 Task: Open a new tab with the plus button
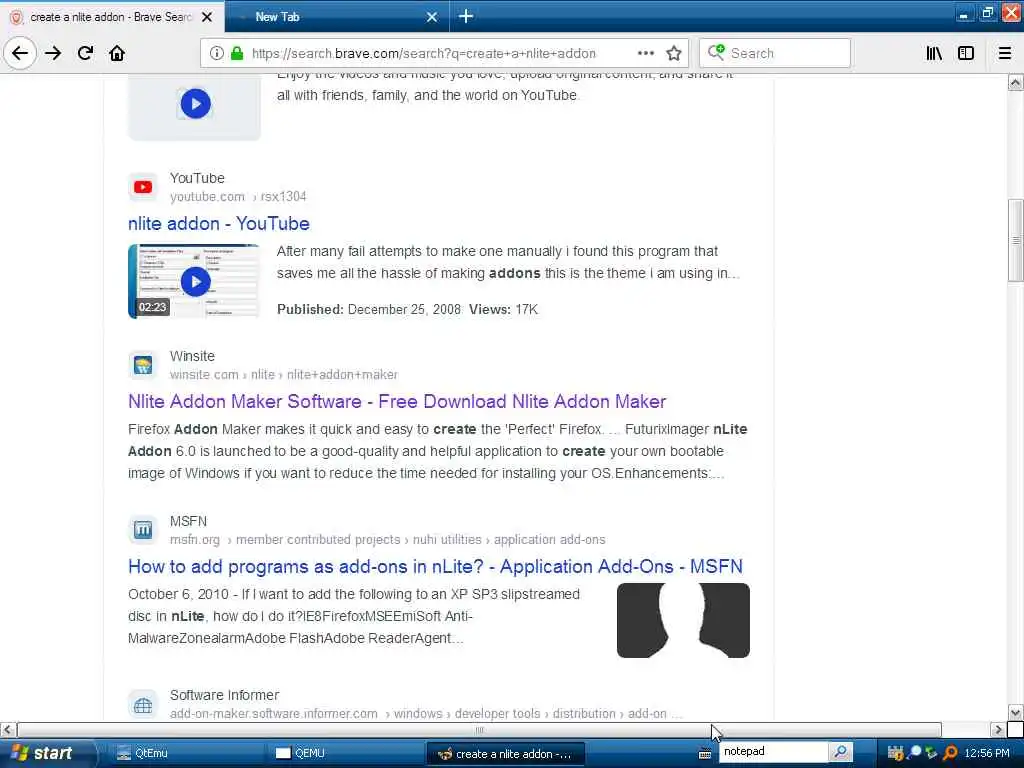(466, 16)
